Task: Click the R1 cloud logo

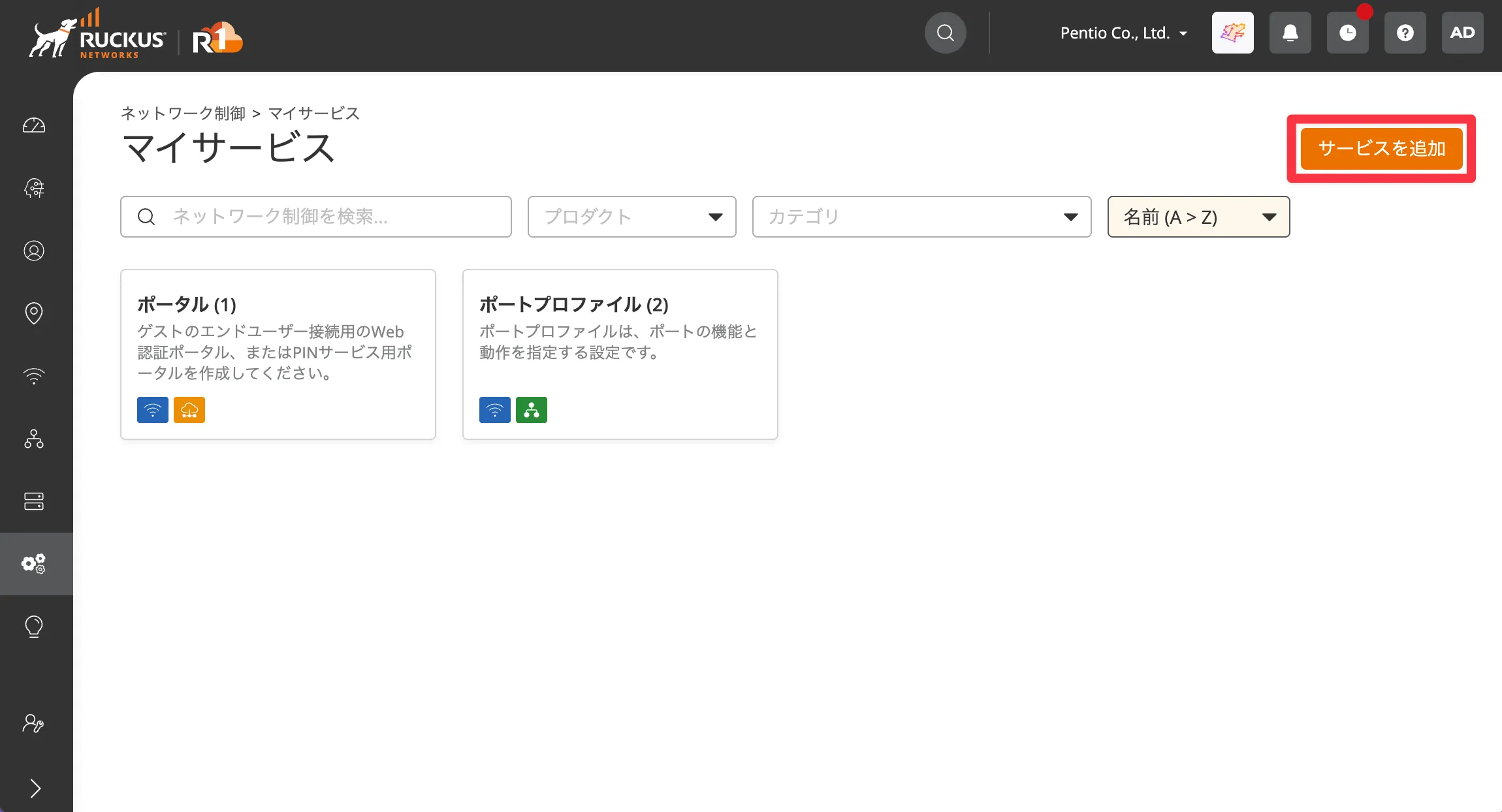Action: 217,38
